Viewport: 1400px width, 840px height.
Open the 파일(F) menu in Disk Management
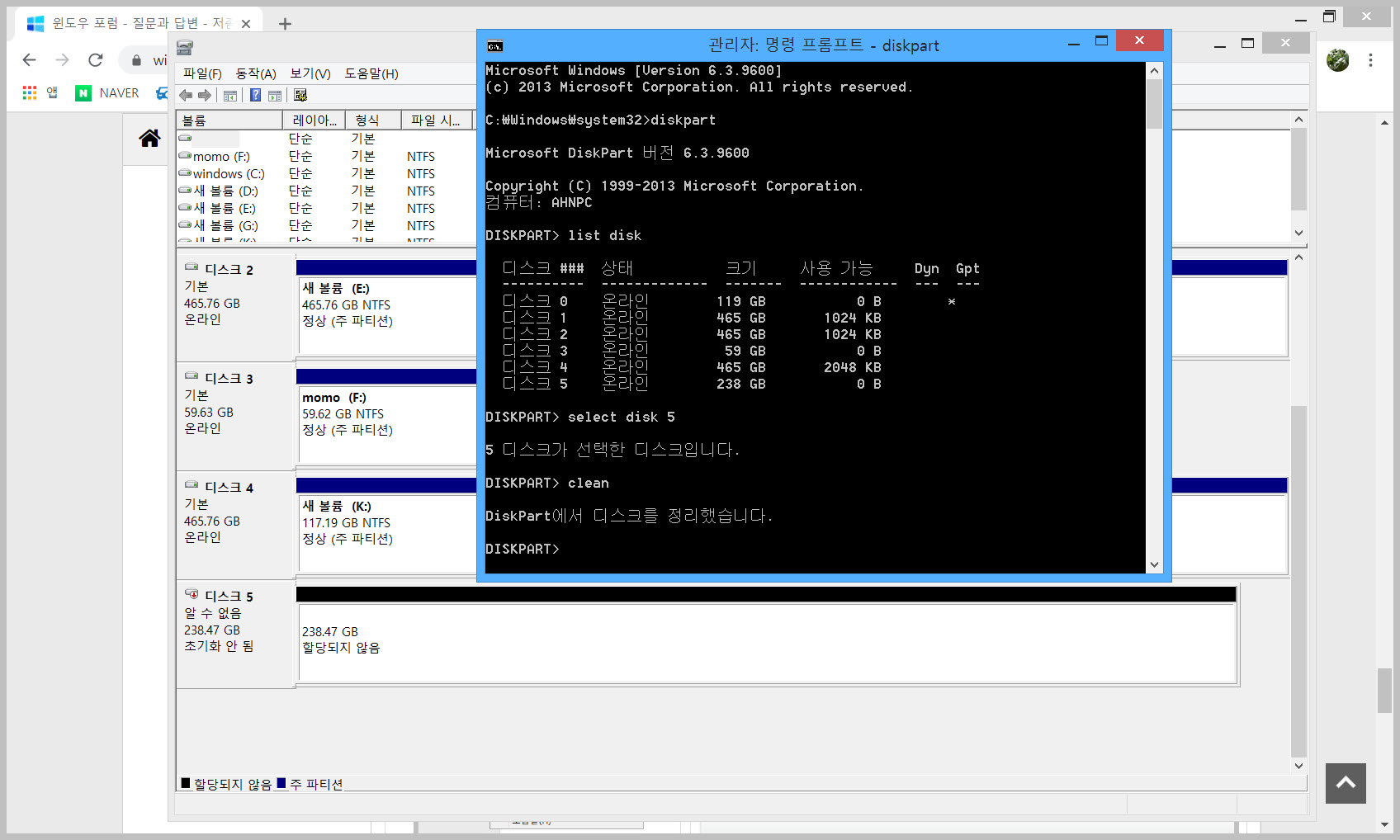[202, 73]
